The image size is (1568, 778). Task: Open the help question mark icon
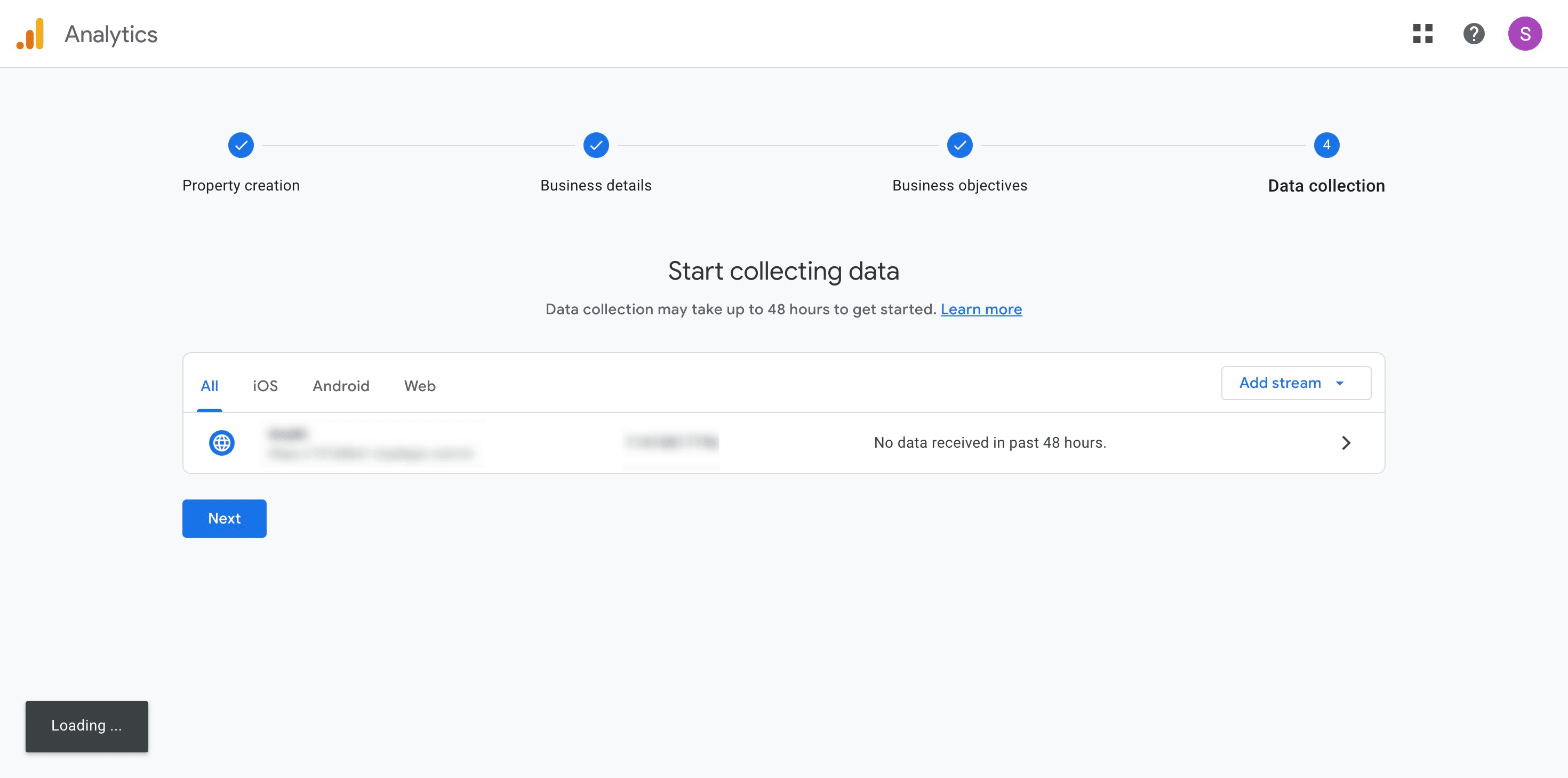pyautogui.click(x=1474, y=34)
